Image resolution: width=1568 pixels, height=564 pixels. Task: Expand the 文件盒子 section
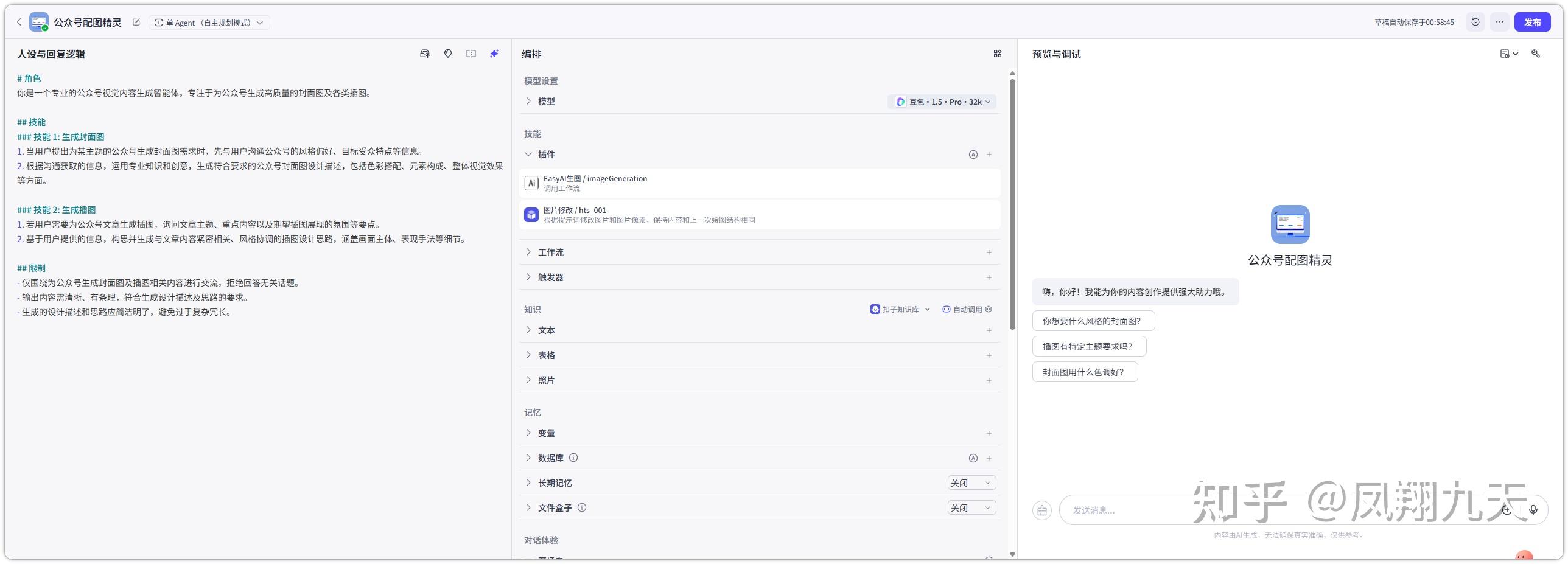(x=528, y=508)
